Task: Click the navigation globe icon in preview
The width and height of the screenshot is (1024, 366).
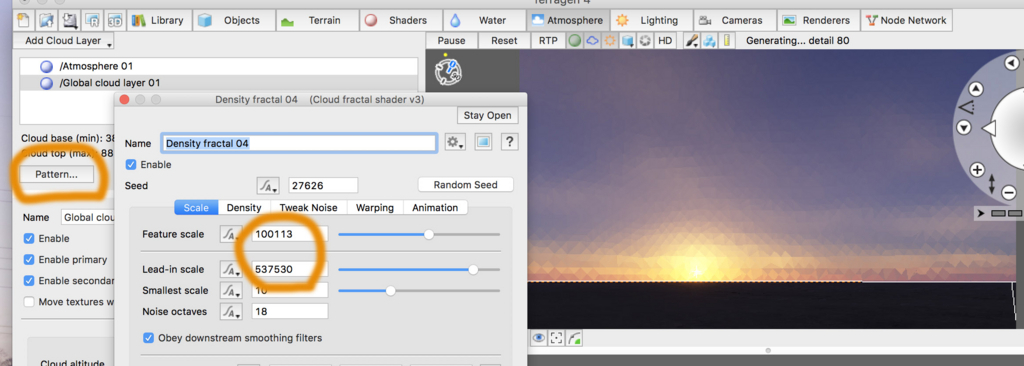Action: pos(448,71)
